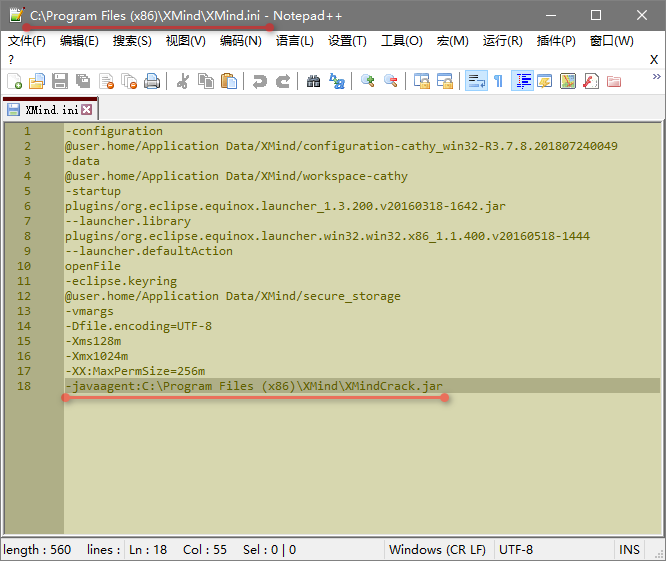Viewport: 666px width, 561px height.
Task: Open the 窗口(W) menu
Action: pos(612,41)
